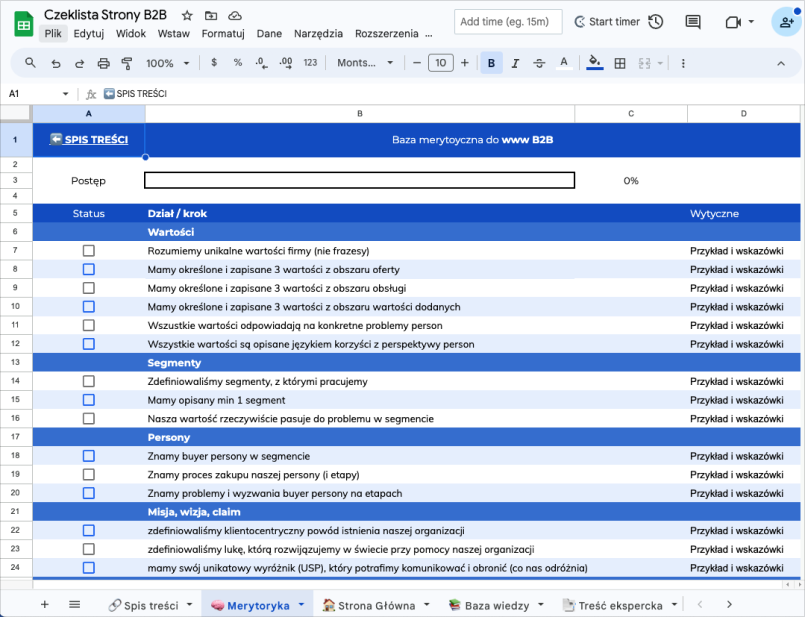Click the Start timer button
The height and width of the screenshot is (617, 805).
(x=605, y=22)
